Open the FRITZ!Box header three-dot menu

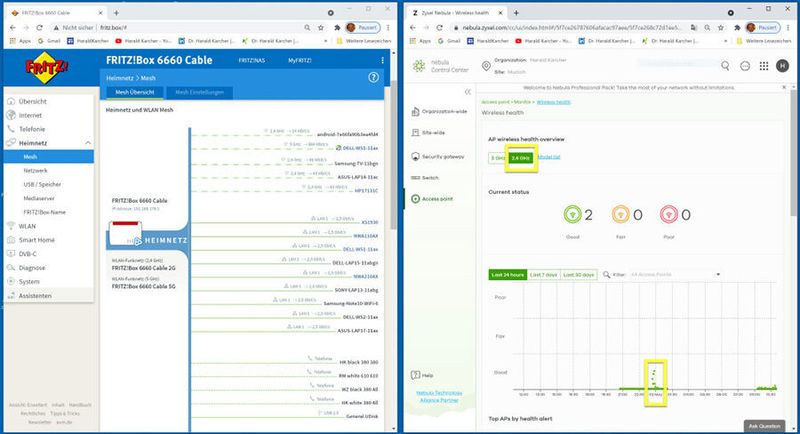pyautogui.click(x=383, y=60)
